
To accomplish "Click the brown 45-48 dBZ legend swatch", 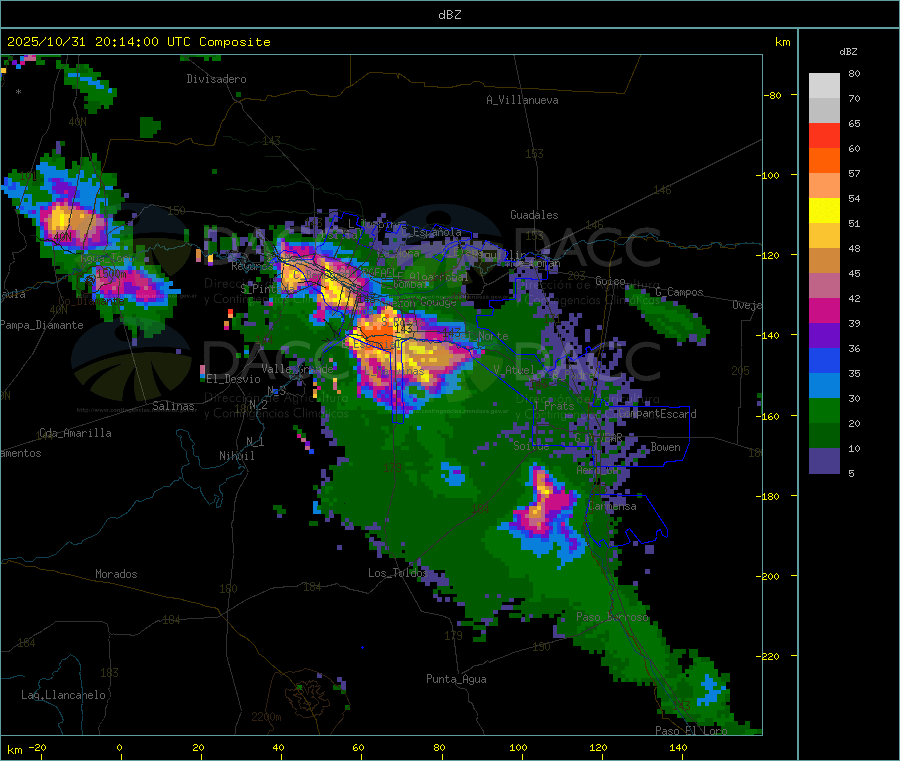I will coord(824,261).
